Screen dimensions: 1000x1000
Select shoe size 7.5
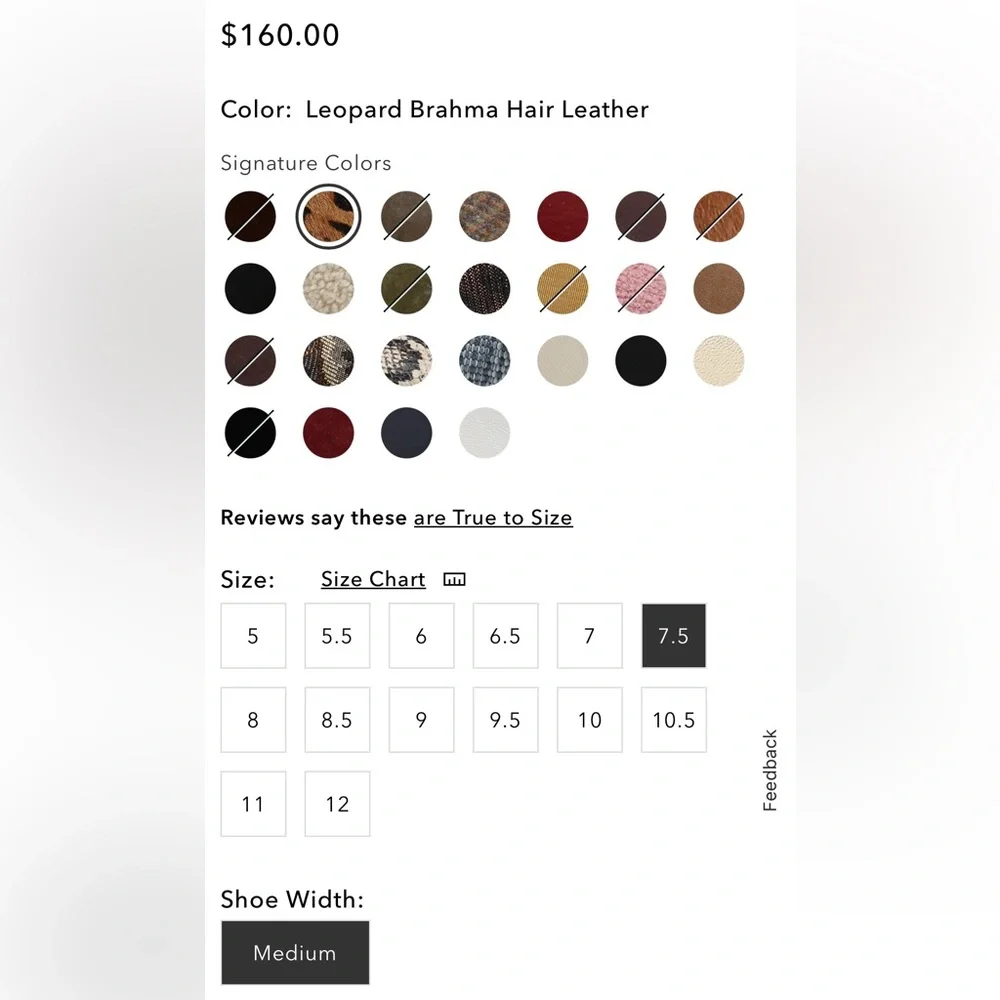click(673, 636)
